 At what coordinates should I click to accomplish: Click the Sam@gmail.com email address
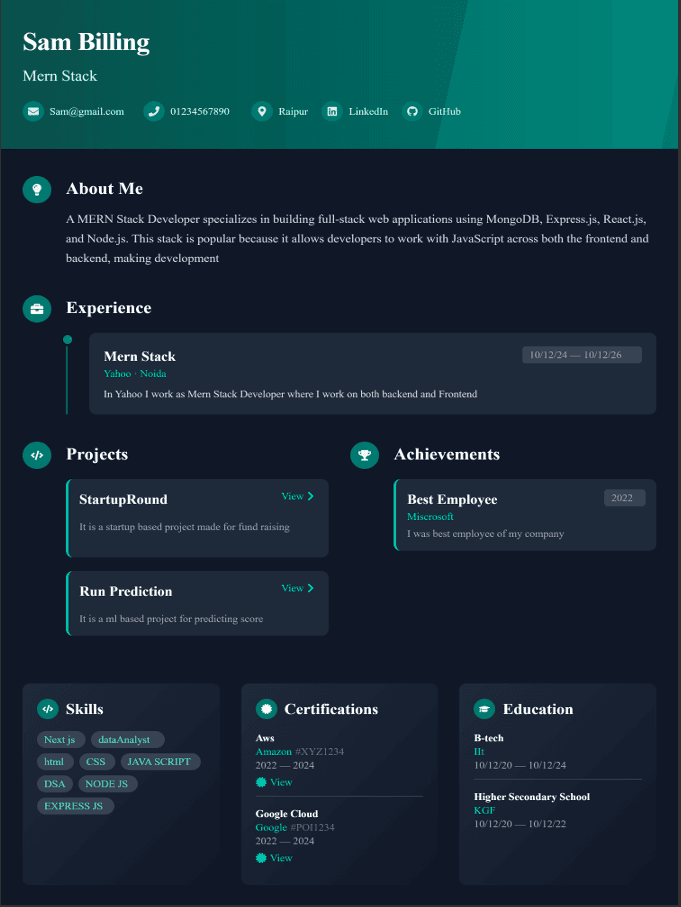pyautogui.click(x=87, y=111)
